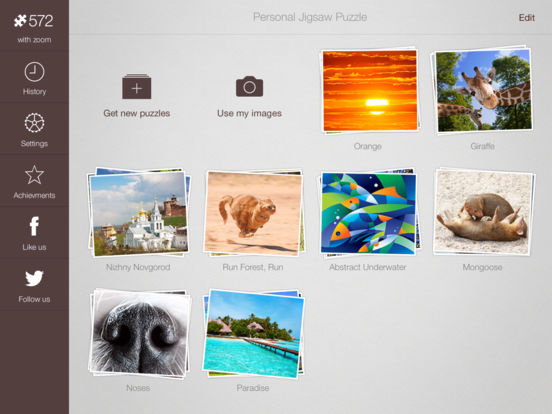552x414 pixels.
Task: Open the History clock icon
Action: click(x=34, y=72)
